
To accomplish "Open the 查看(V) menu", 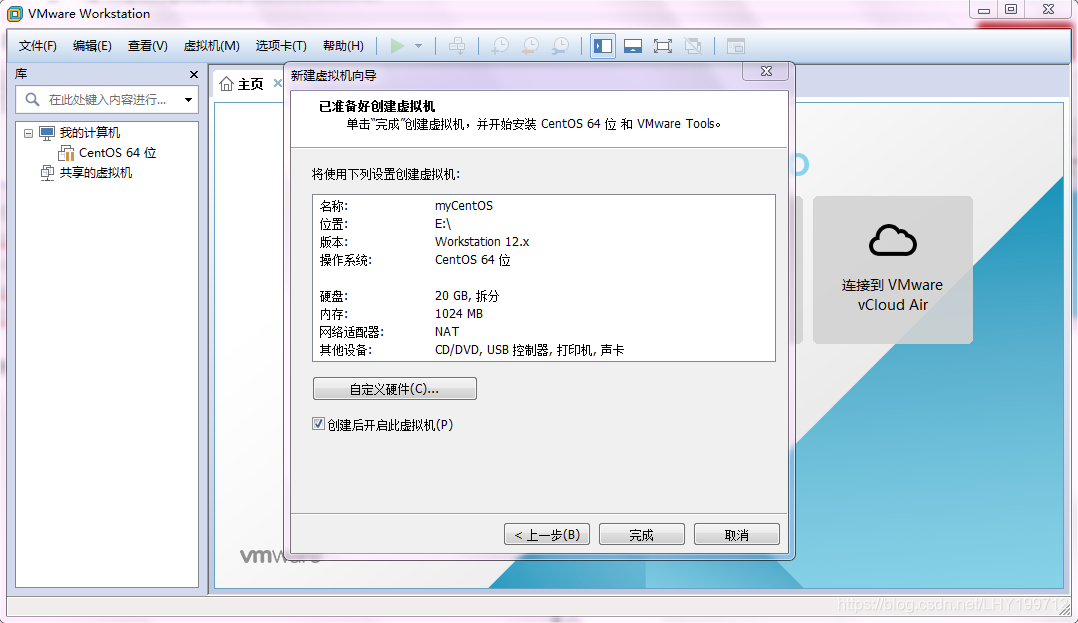I will [148, 46].
